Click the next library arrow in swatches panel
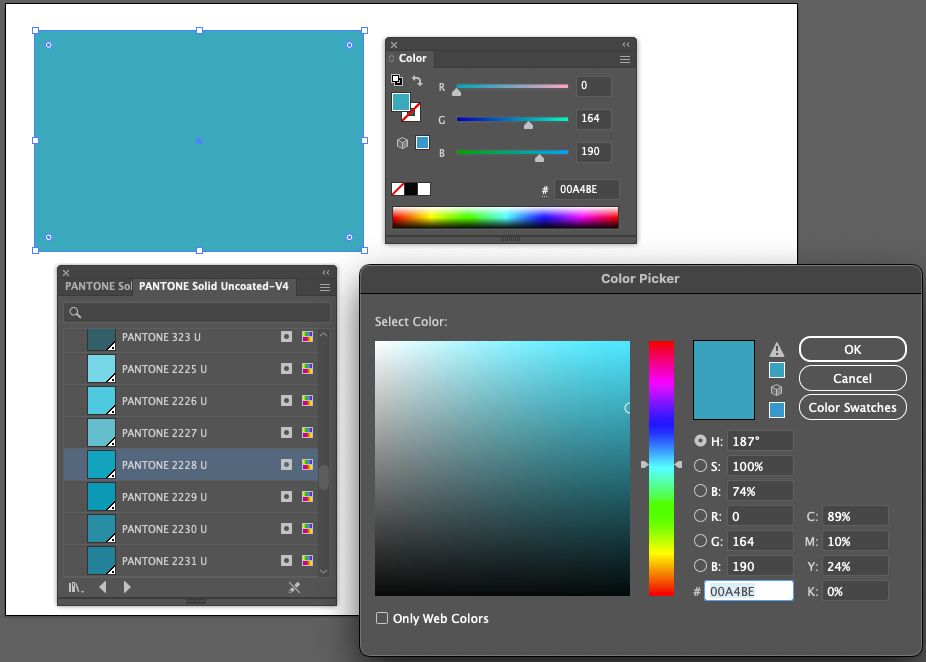 tap(126, 586)
